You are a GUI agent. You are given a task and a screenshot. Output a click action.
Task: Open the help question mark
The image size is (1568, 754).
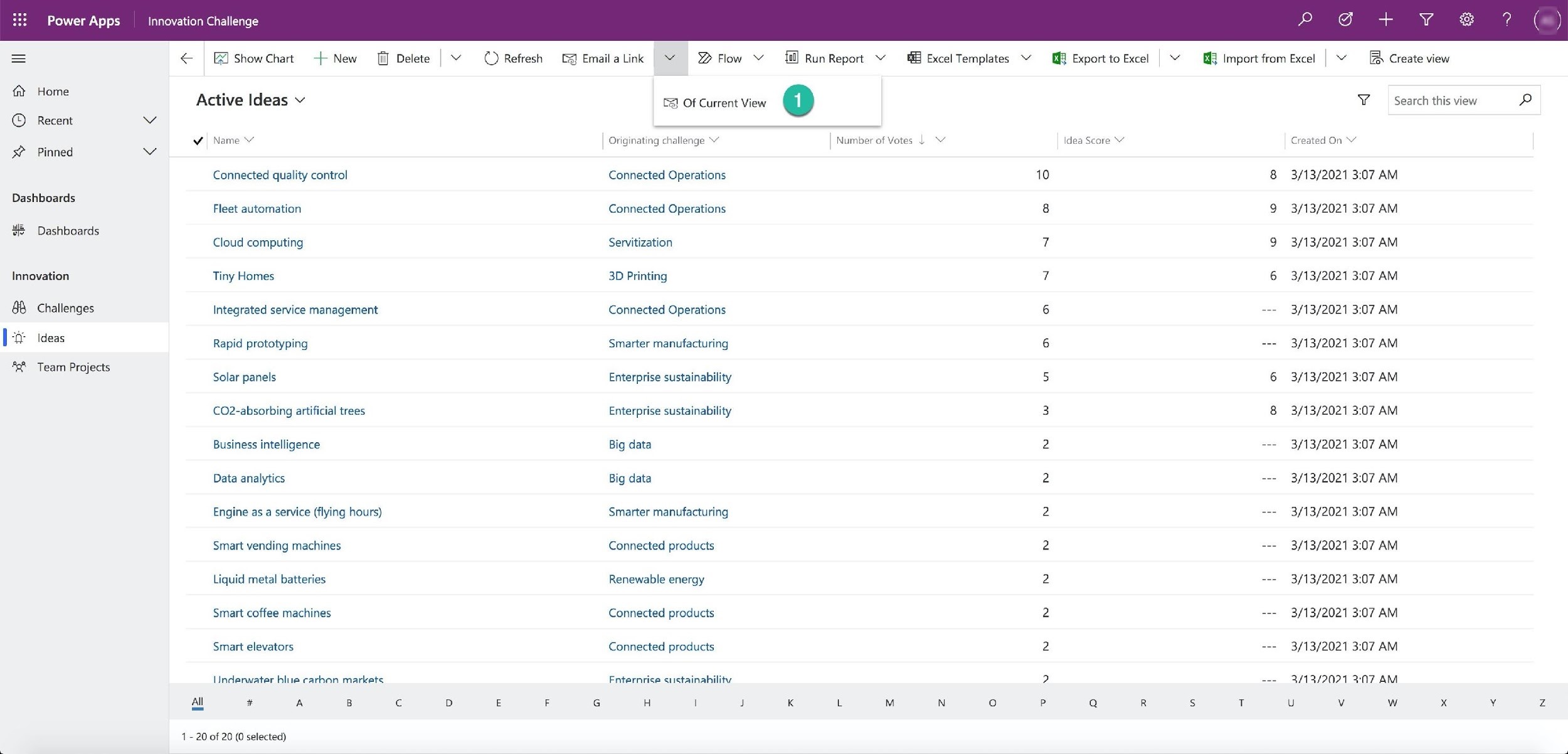(x=1507, y=19)
